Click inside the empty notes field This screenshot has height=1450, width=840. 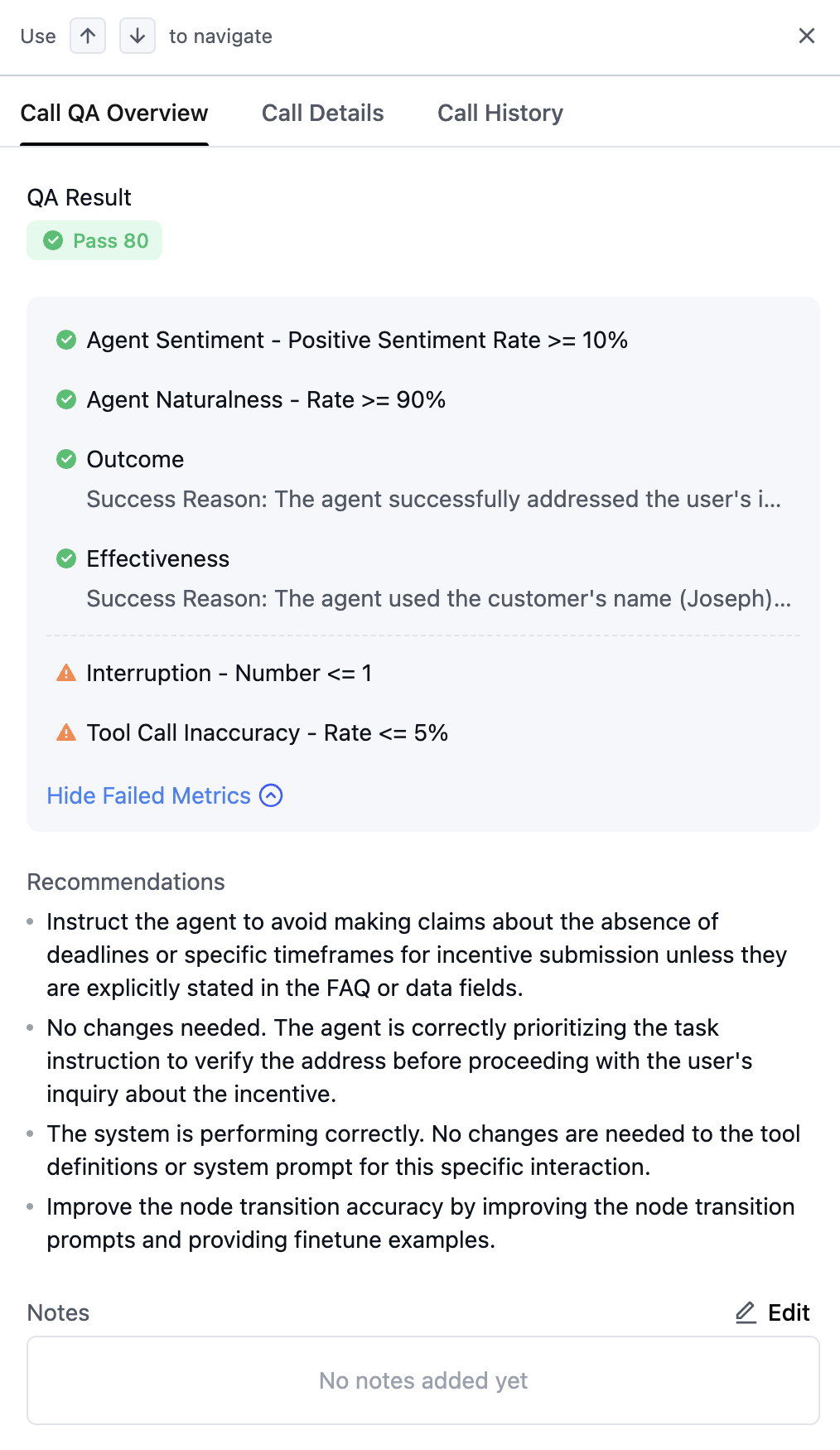click(423, 1380)
